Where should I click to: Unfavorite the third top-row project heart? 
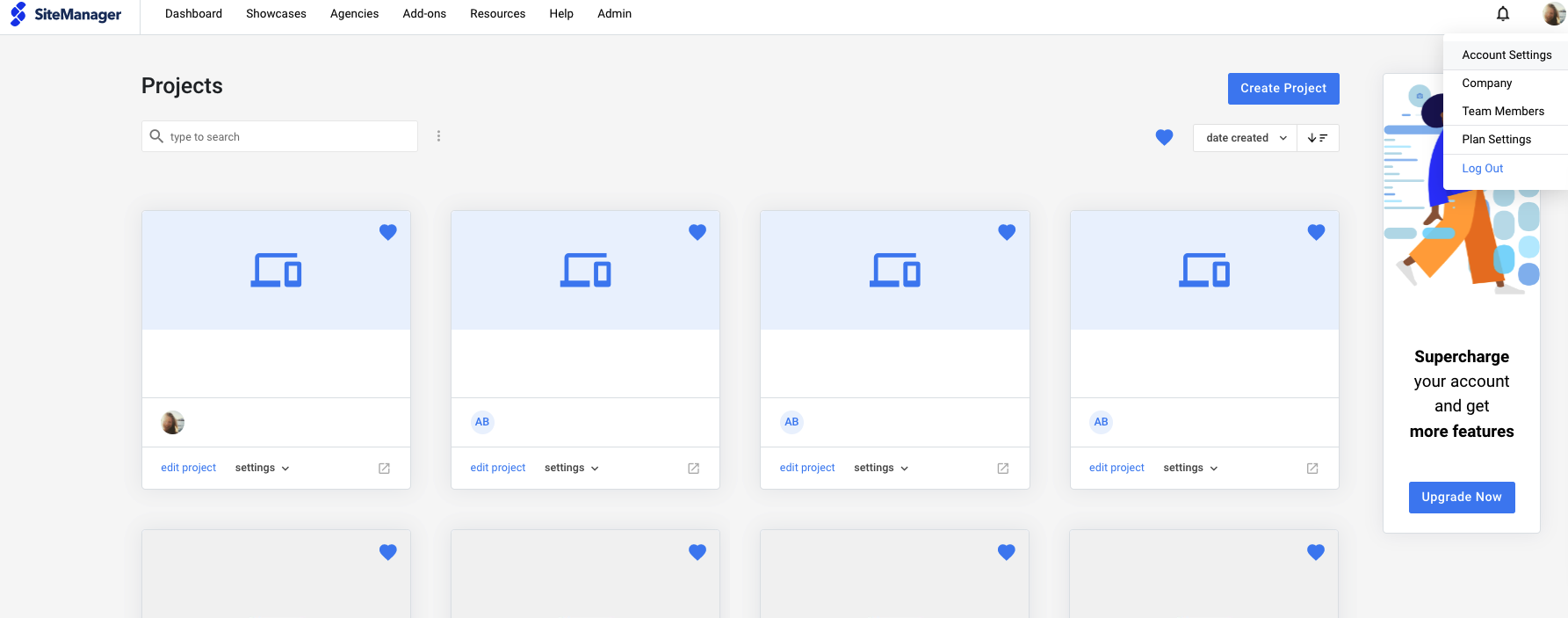[1007, 232]
